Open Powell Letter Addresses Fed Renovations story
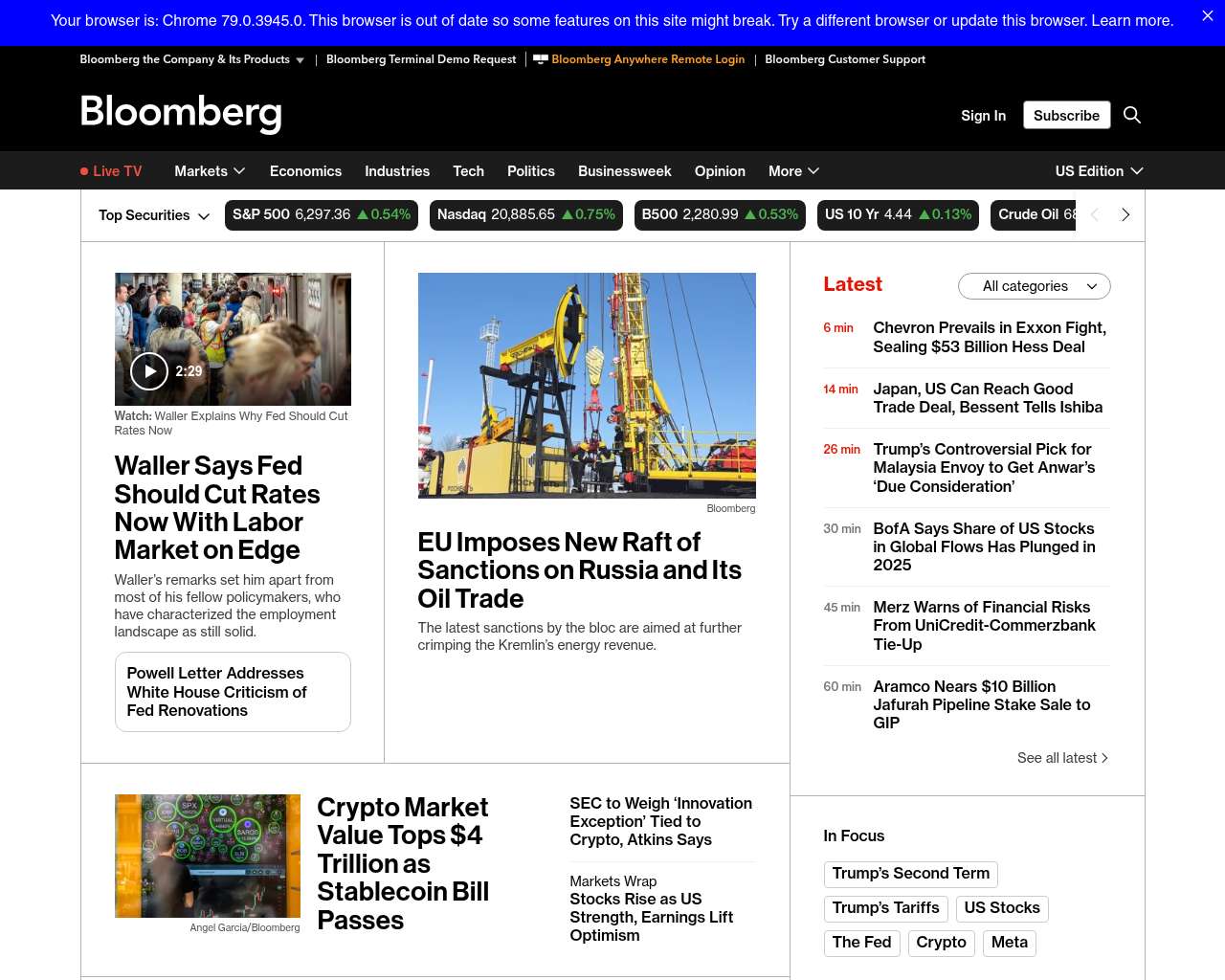The height and width of the screenshot is (980, 1225). (x=233, y=692)
